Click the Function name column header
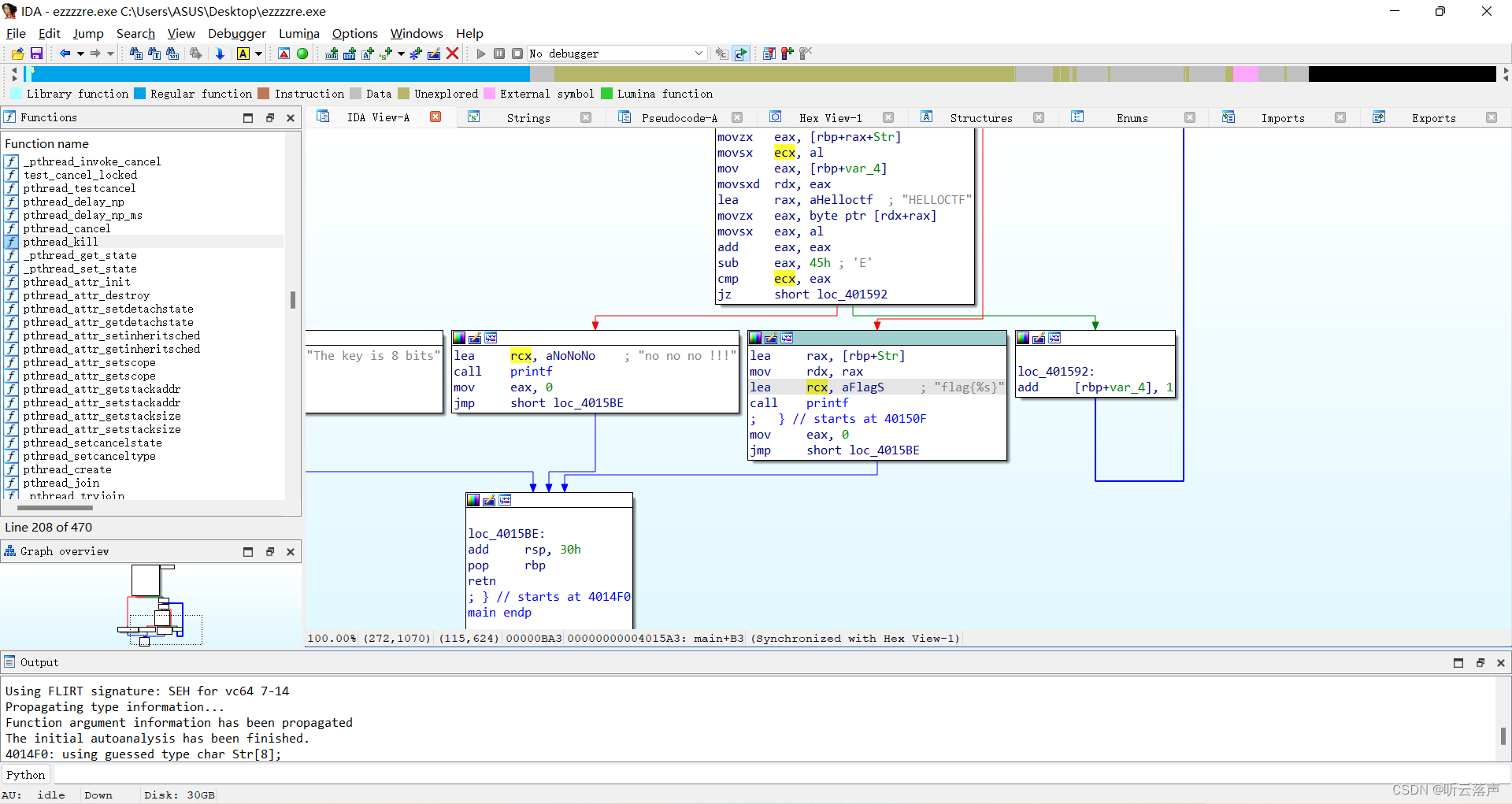The height and width of the screenshot is (804, 1512). pos(46,143)
